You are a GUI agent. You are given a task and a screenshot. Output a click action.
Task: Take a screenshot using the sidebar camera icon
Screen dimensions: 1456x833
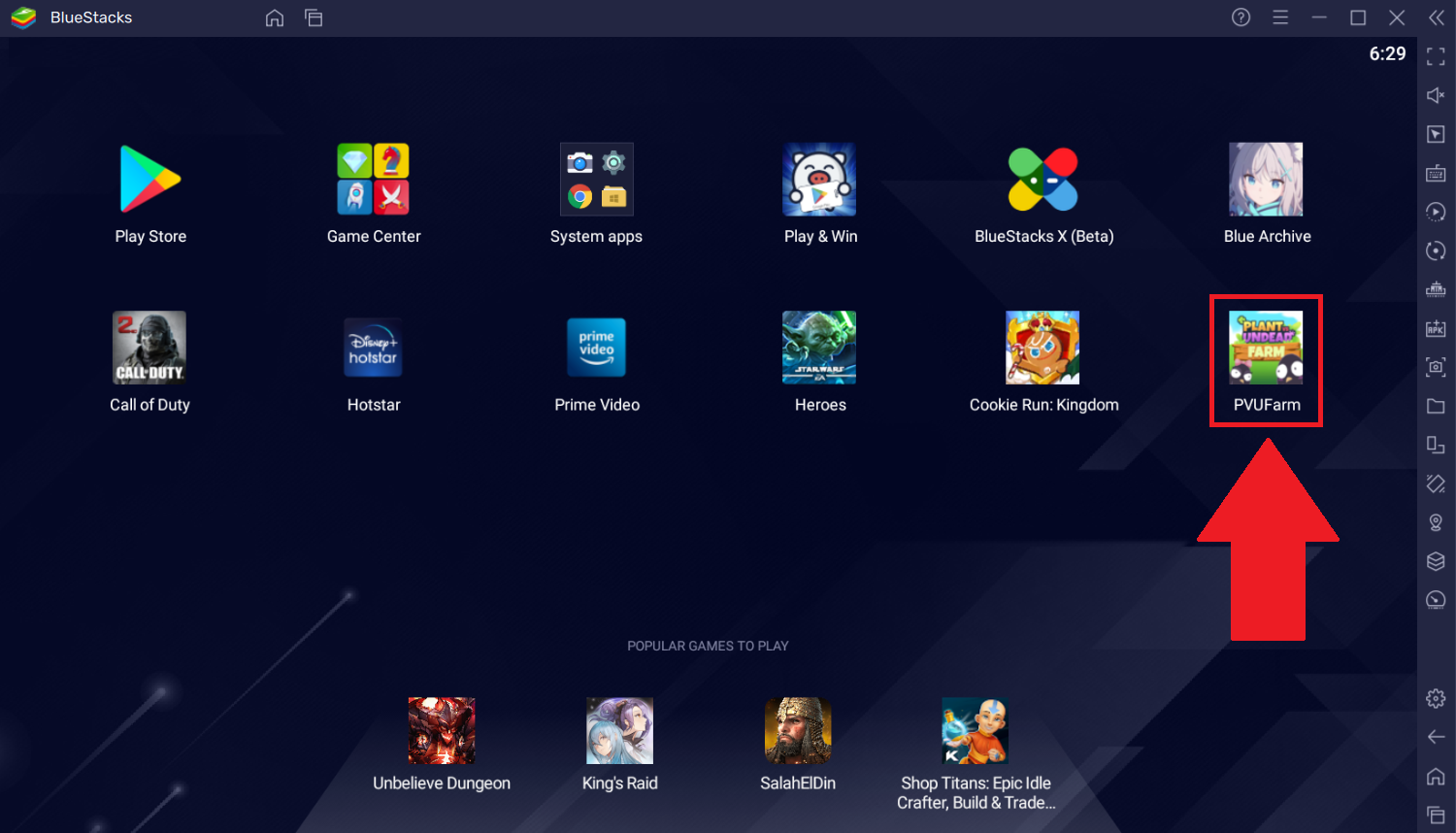pos(1436,367)
